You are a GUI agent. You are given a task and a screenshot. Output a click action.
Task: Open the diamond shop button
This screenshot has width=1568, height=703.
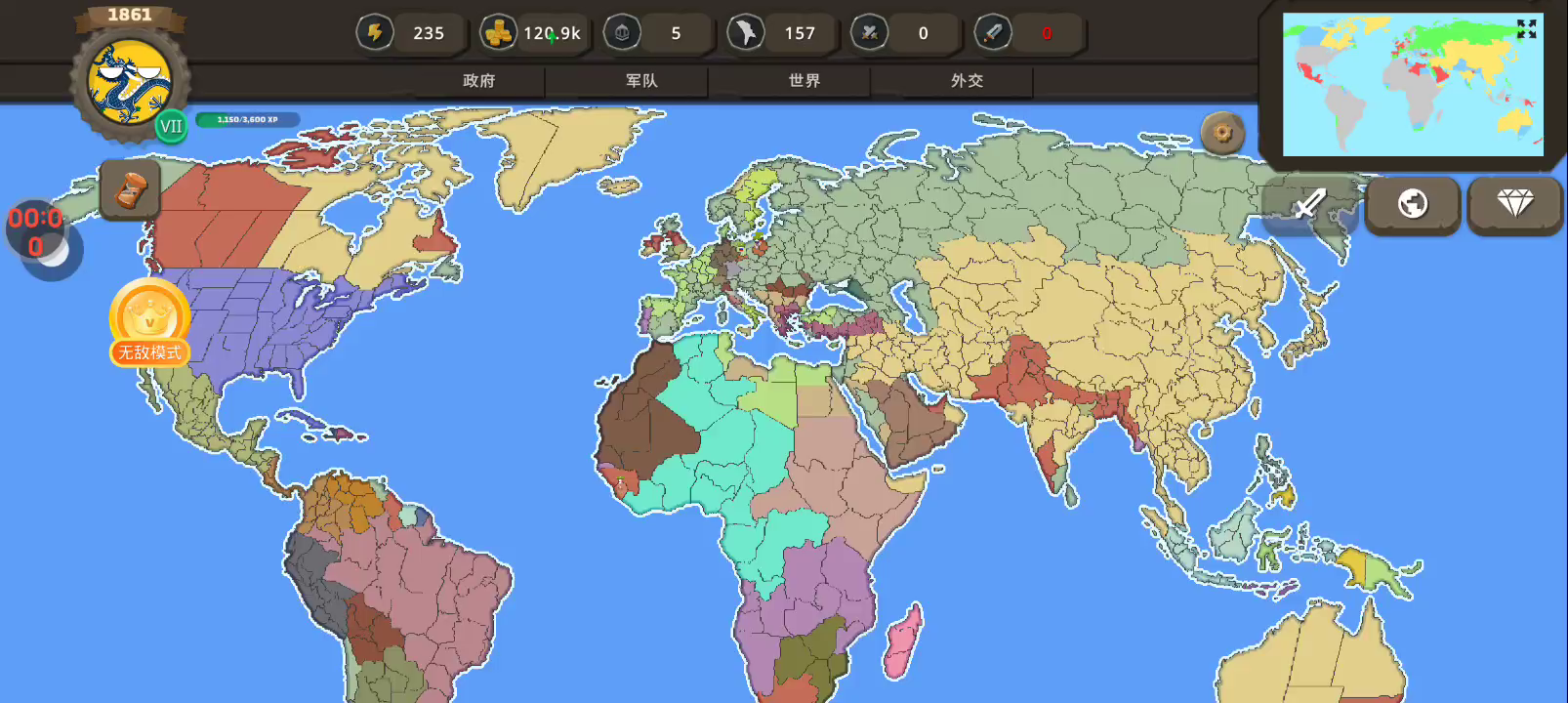1514,204
